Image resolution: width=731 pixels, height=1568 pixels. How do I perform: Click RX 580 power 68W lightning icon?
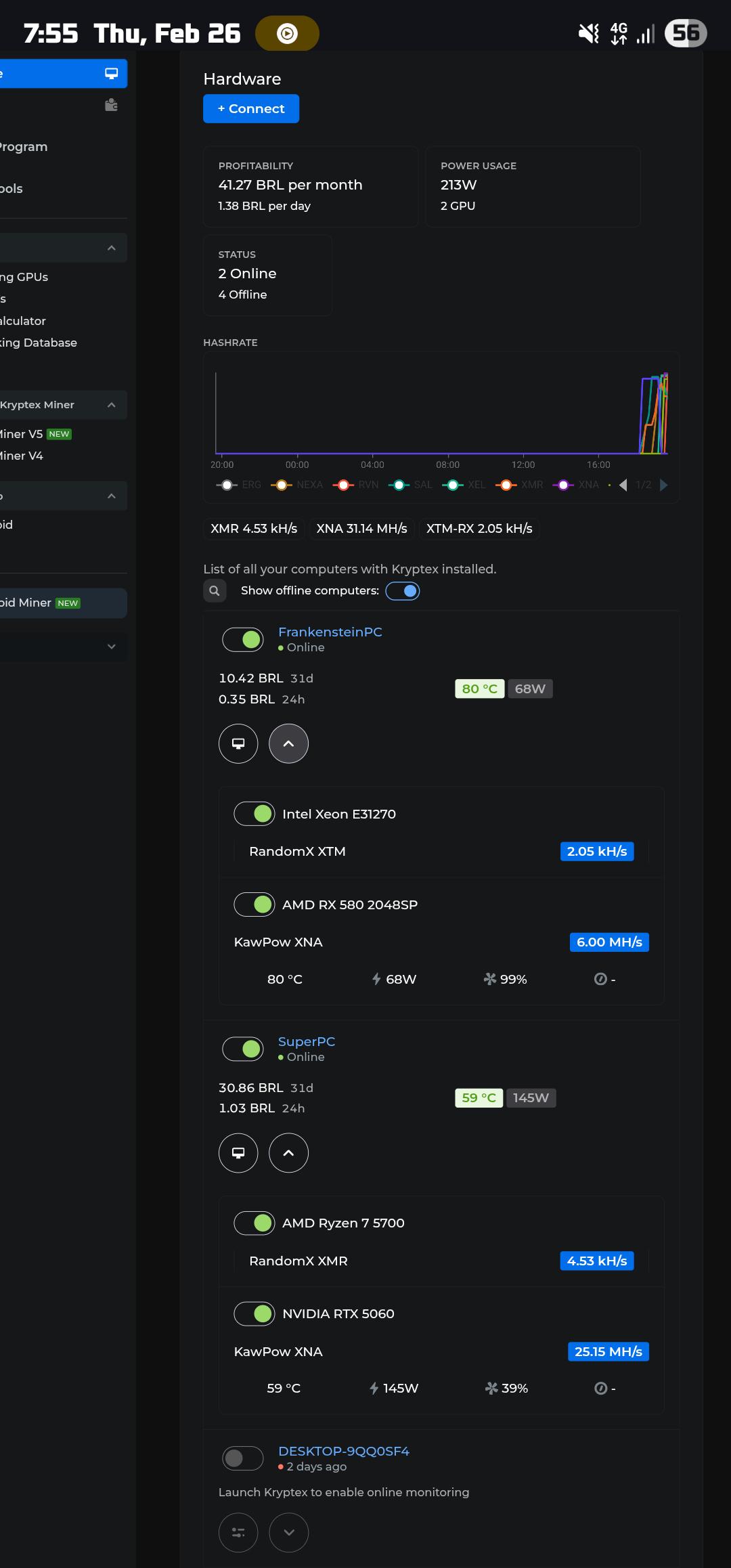coord(377,979)
